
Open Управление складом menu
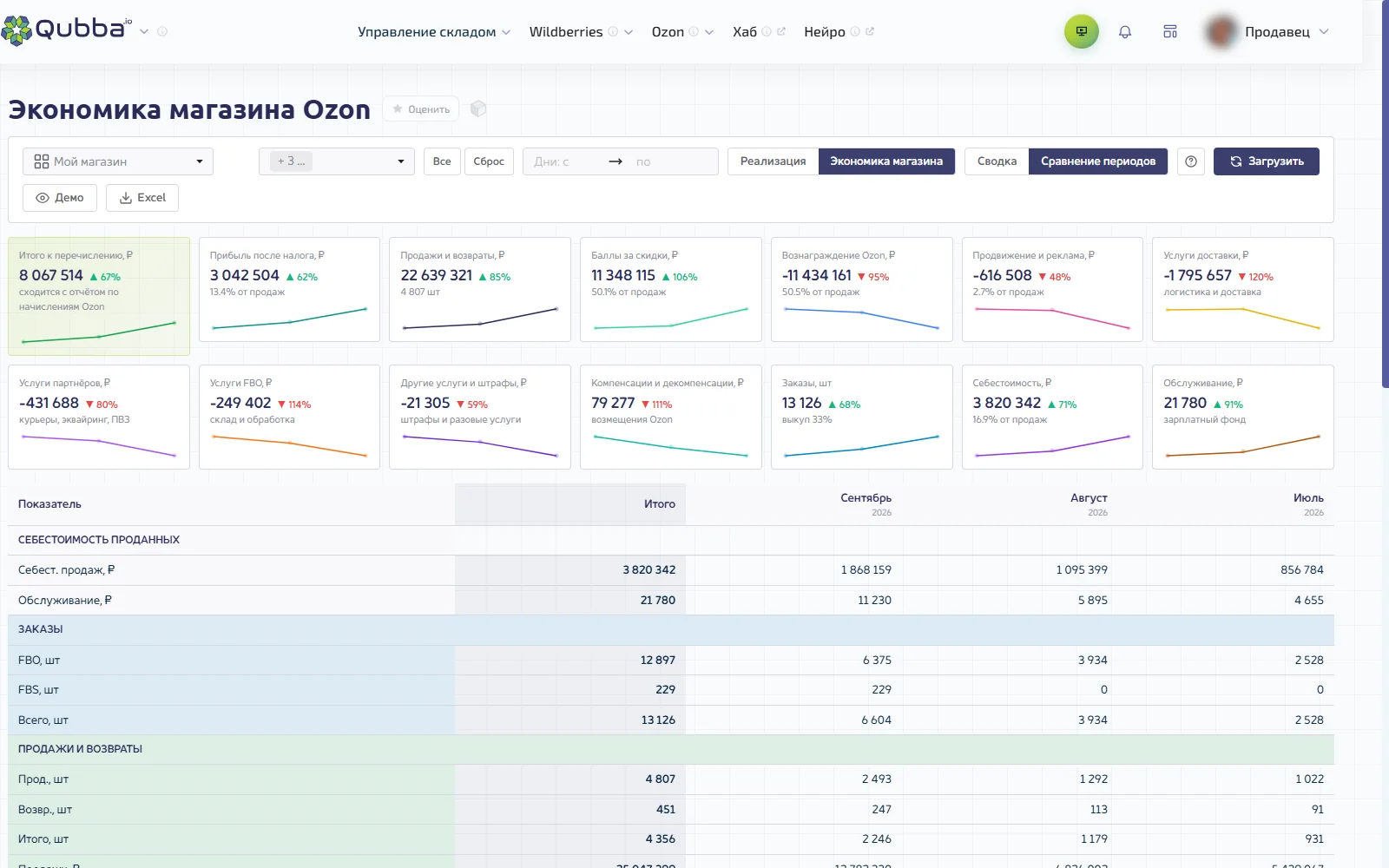(x=433, y=32)
